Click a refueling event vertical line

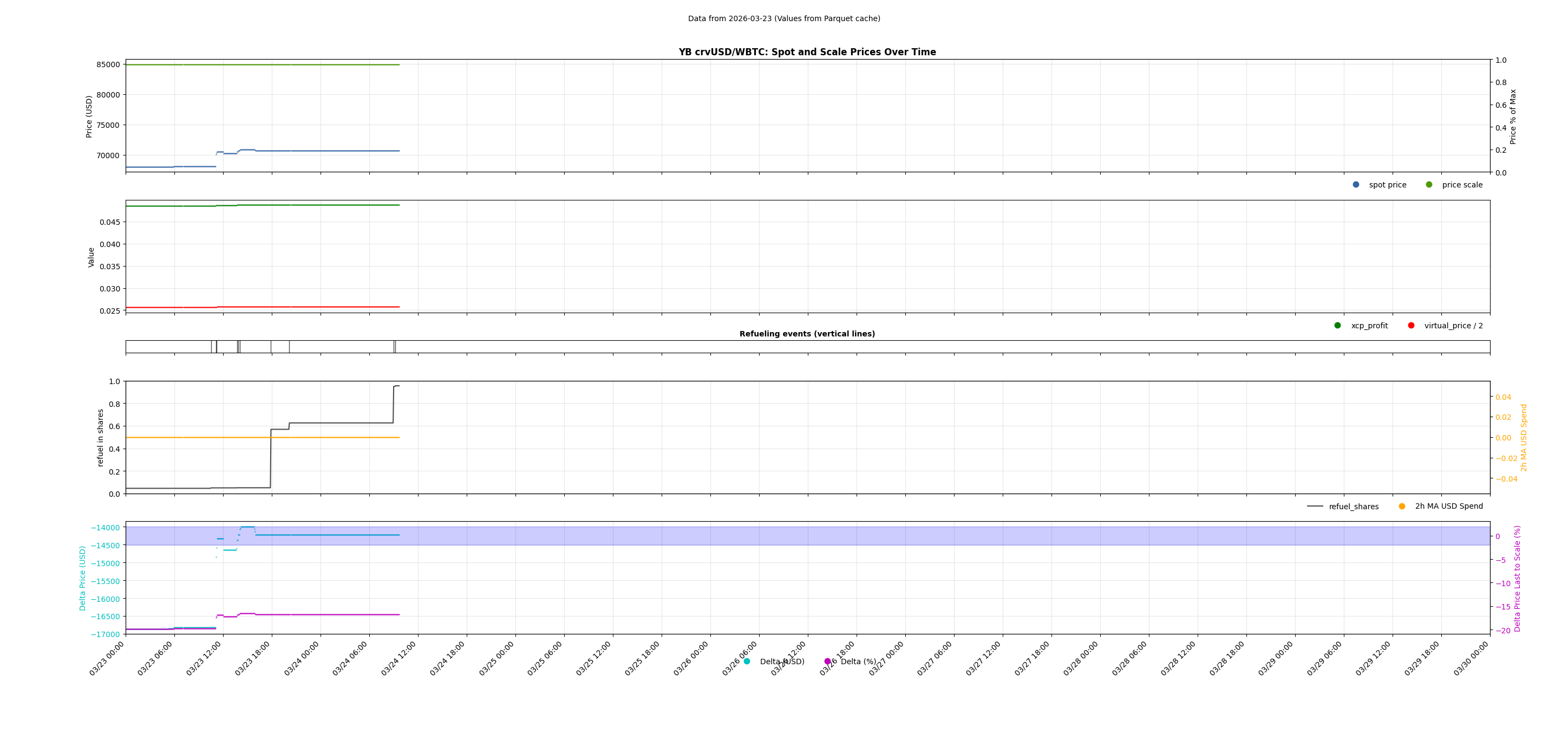(216, 347)
